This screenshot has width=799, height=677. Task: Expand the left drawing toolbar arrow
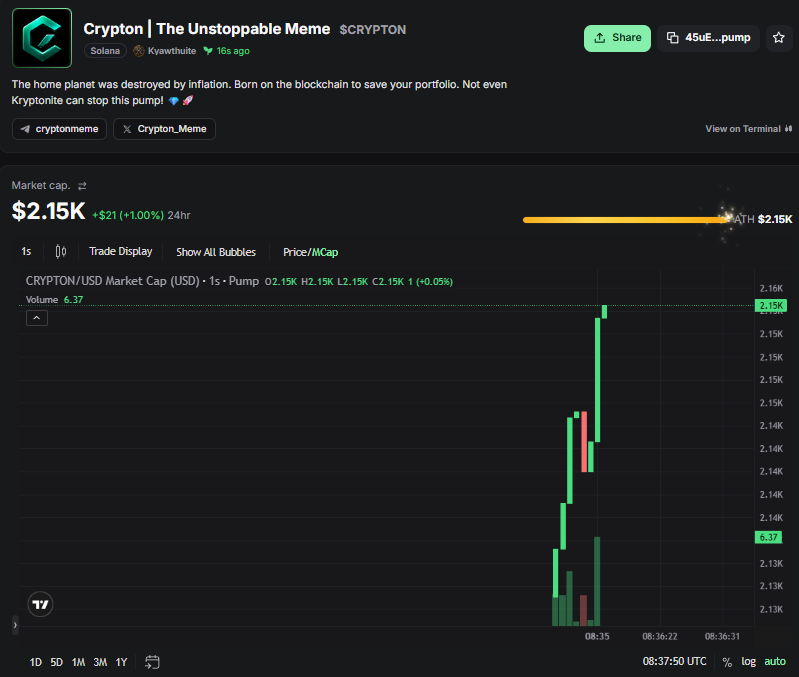pos(15,625)
